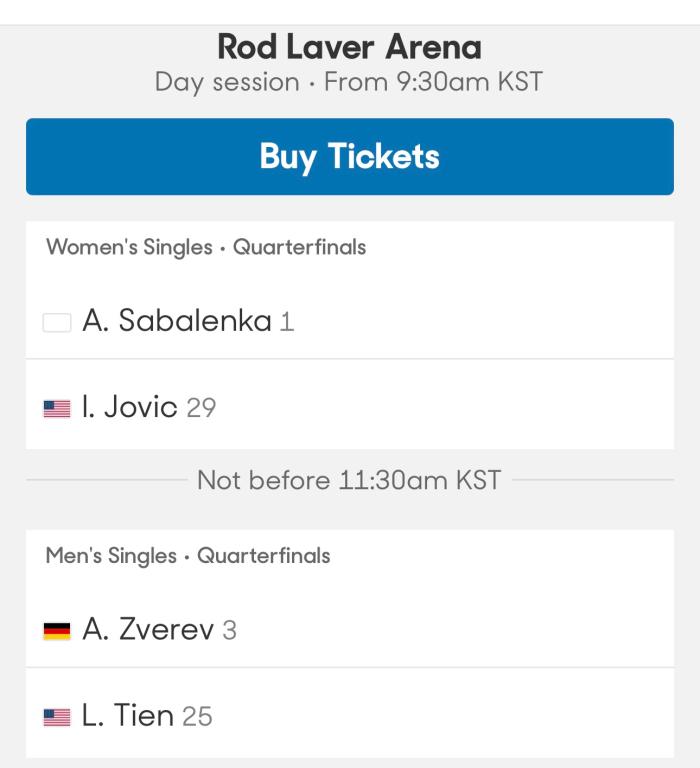This screenshot has height=768, width=700.
Task: Click the Men's Singles Quarterfinals label
Action: coord(188,555)
